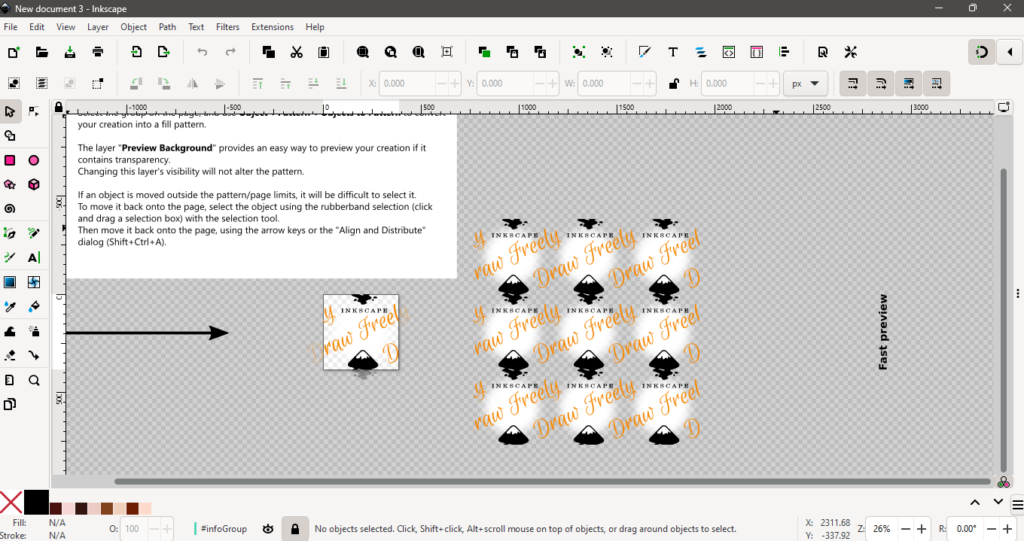Click the Import icon
The width and height of the screenshot is (1024, 541).
(x=136, y=52)
